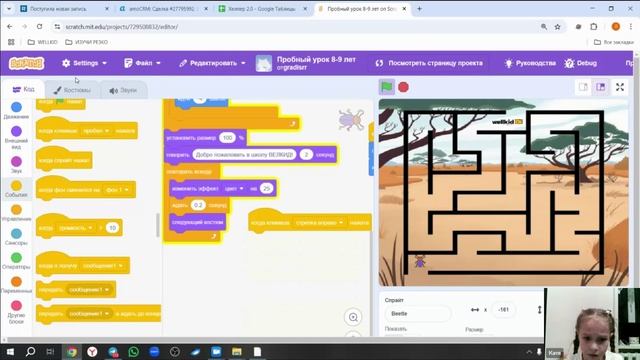Click the effect change value 25 input
The image size is (640, 360).
point(267,189)
